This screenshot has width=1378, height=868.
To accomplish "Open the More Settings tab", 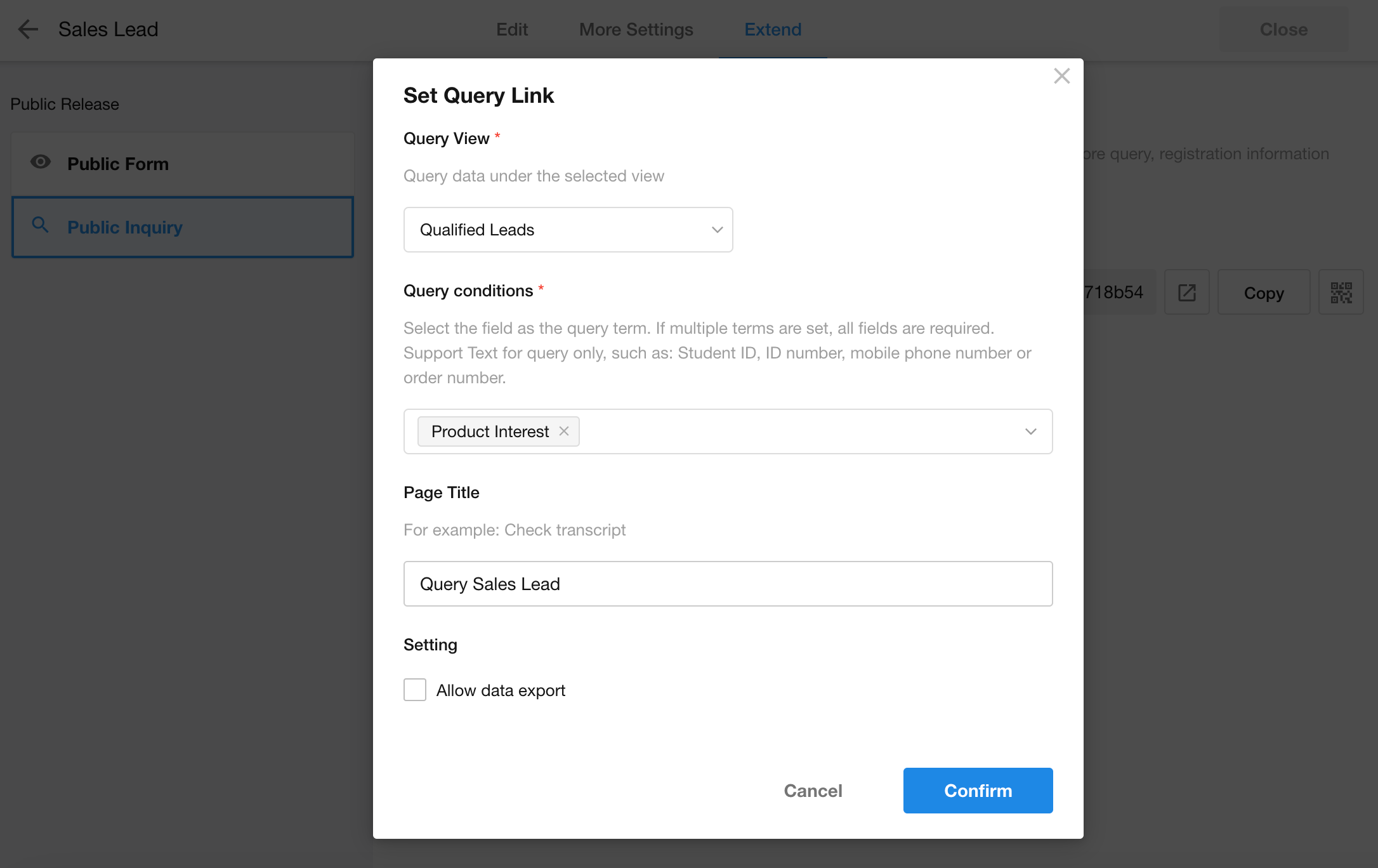I will click(636, 29).
